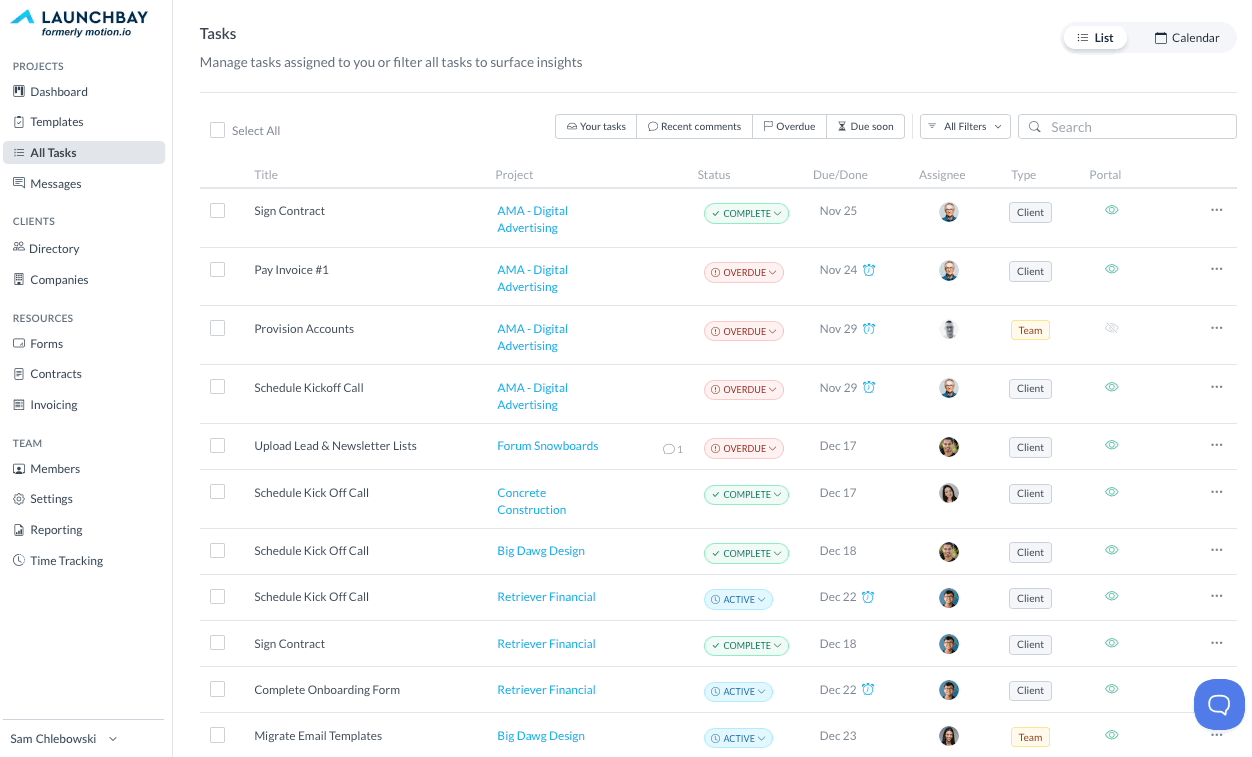Open three-dot menu for Big Dawg Design Kick Off Call
1252x757 pixels.
click(x=1216, y=550)
